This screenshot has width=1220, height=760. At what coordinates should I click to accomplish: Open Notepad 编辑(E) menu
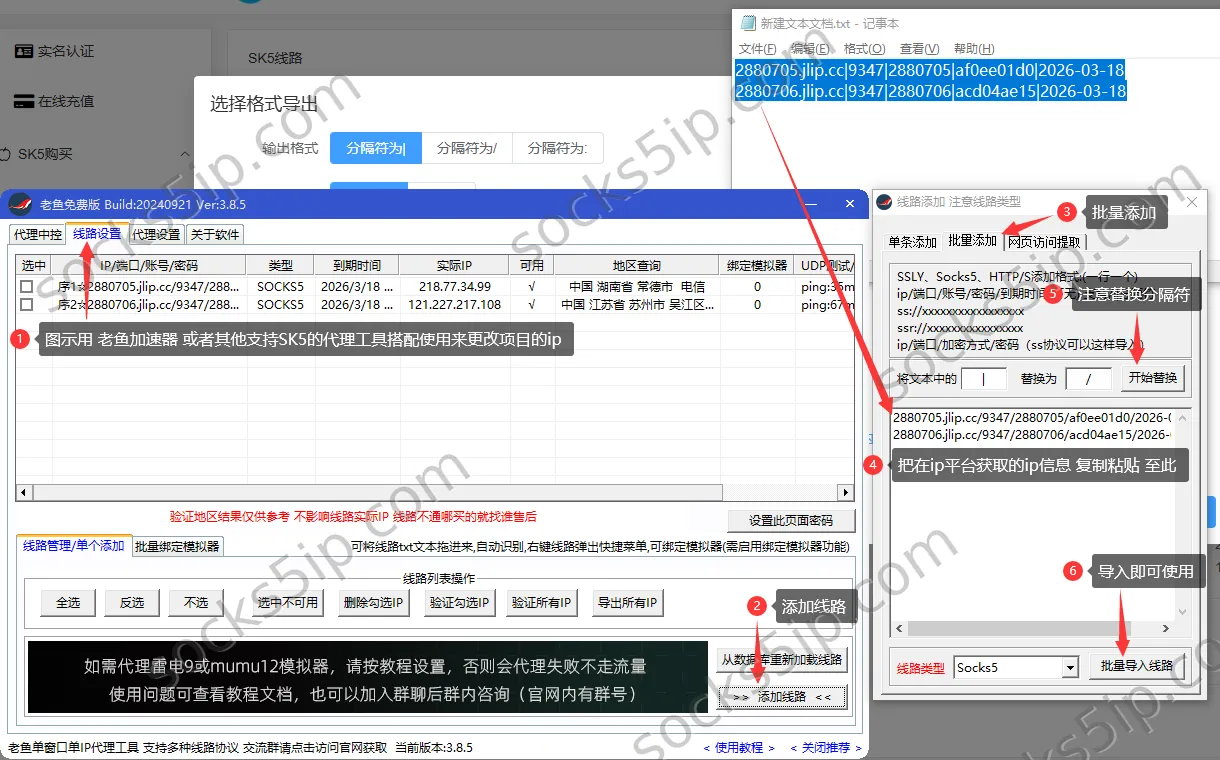(x=810, y=48)
